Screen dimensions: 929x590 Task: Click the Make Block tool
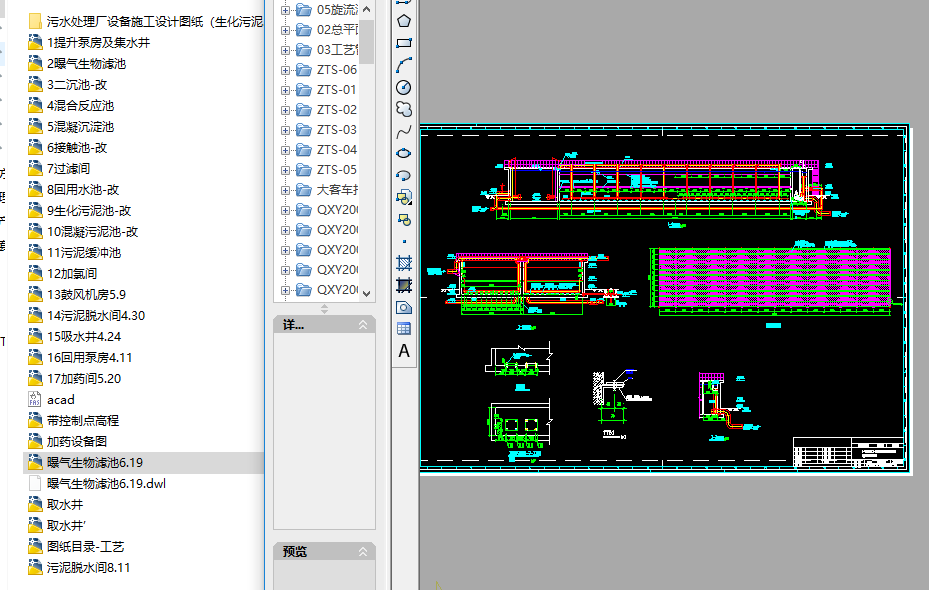(403, 220)
